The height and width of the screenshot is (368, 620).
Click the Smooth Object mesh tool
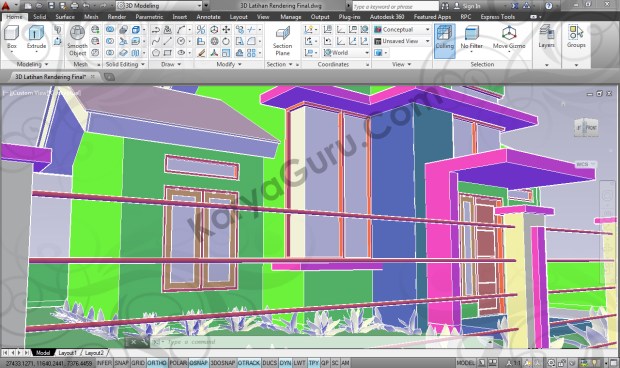(x=77, y=41)
